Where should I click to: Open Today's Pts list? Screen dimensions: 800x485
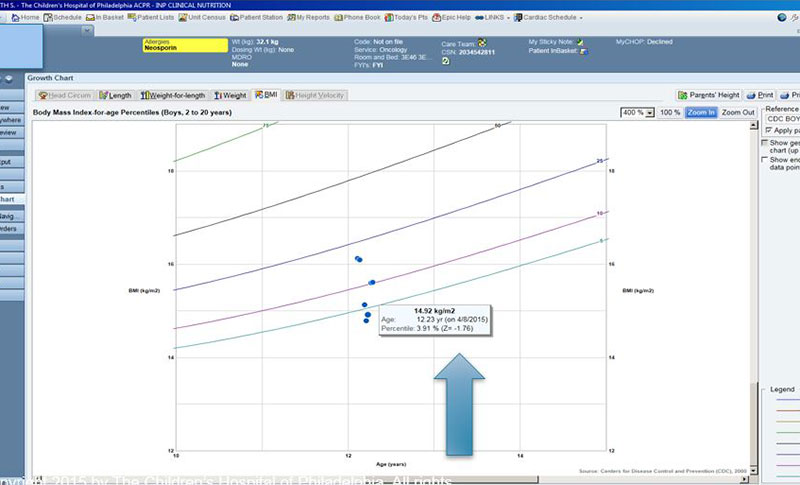406,17
